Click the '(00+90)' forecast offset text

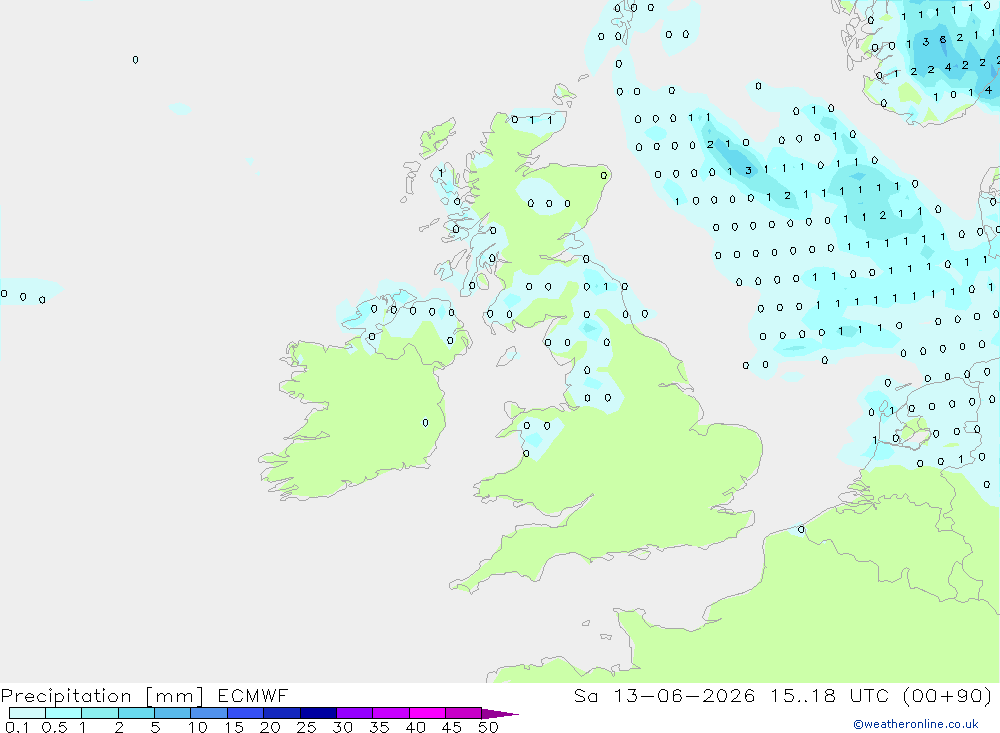(x=947, y=696)
